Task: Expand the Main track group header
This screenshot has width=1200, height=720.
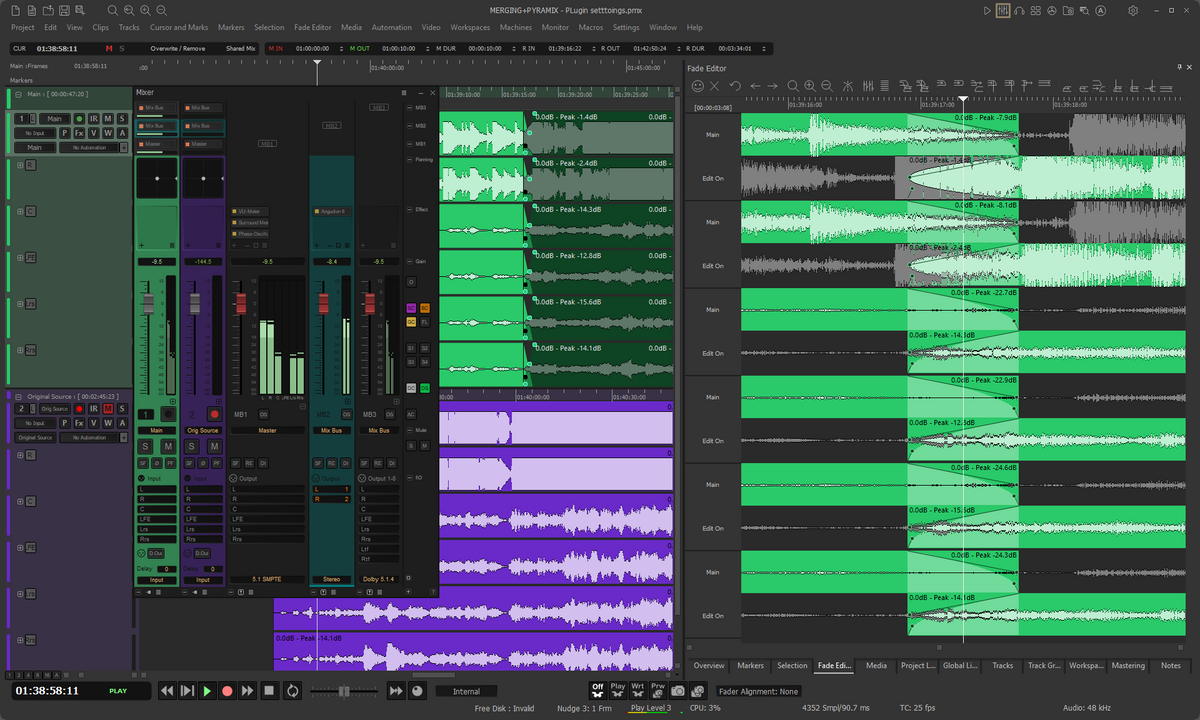Action: coord(18,94)
